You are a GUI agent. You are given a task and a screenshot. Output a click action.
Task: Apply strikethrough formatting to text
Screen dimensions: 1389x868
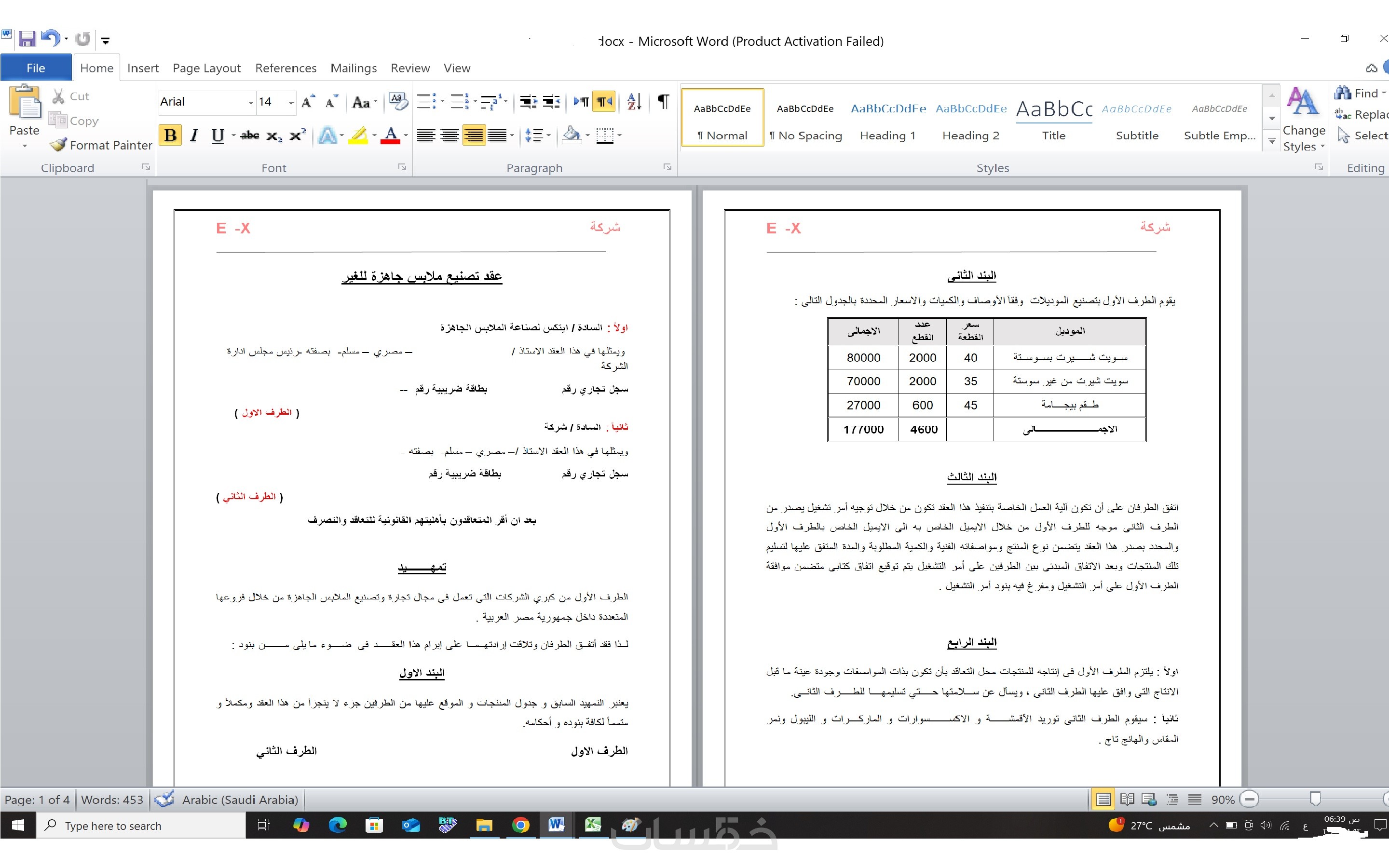click(x=250, y=136)
